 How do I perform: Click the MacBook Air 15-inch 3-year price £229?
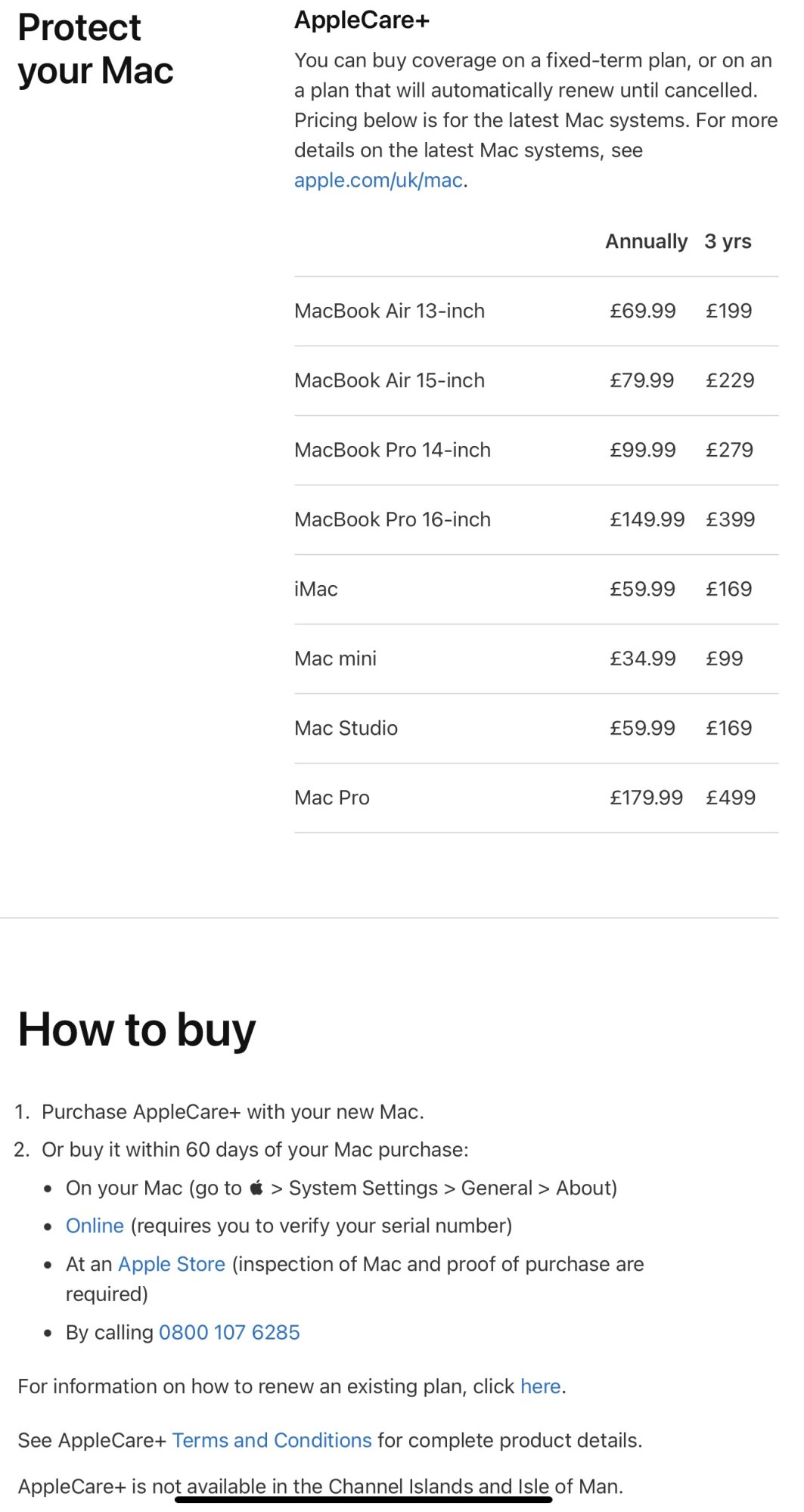[x=730, y=380]
